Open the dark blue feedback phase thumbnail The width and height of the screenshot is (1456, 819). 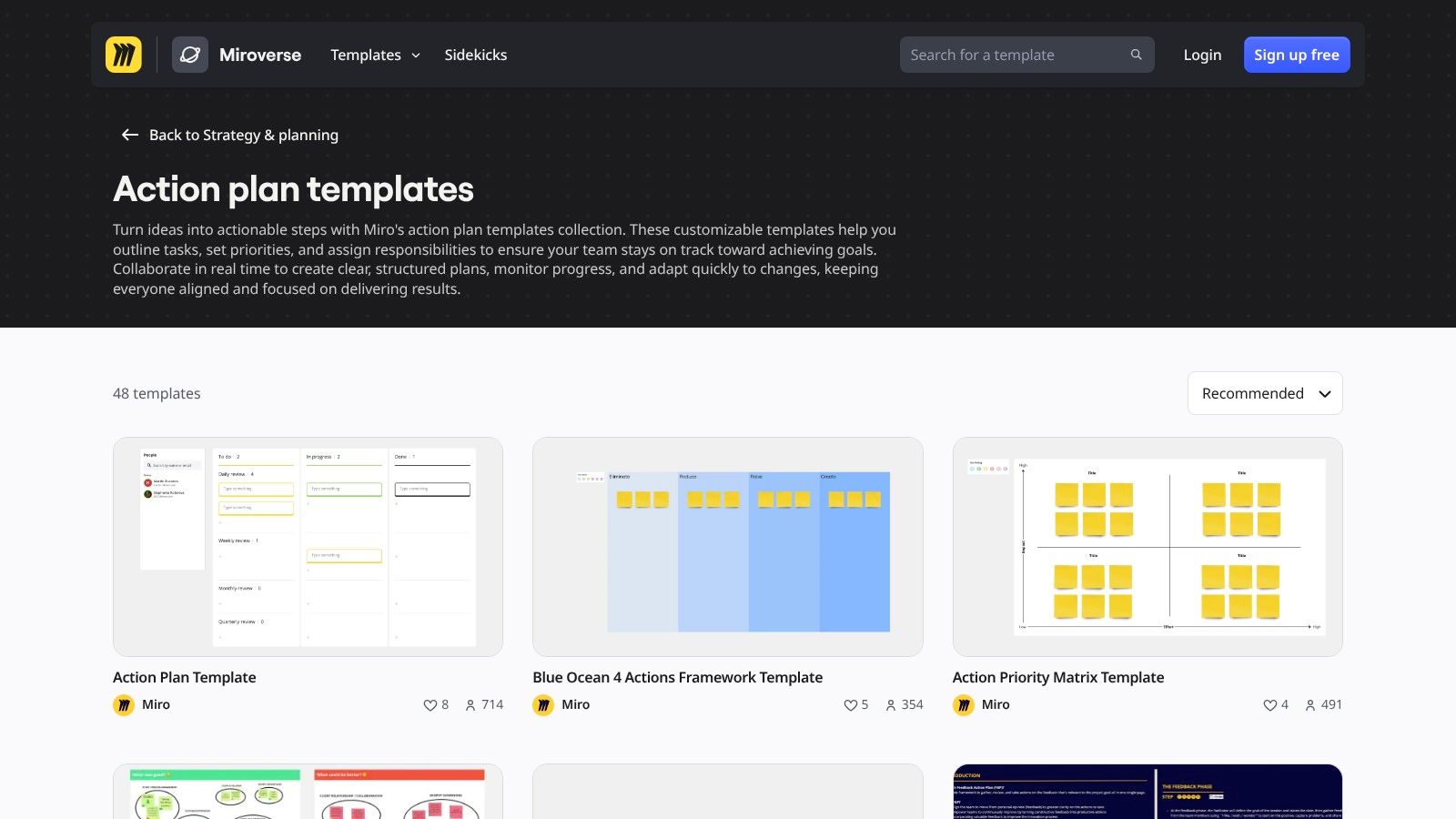tap(1148, 792)
